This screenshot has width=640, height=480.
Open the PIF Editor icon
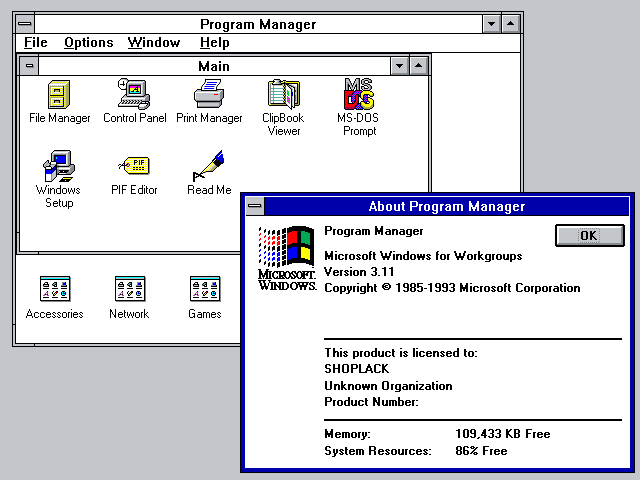click(x=134, y=176)
